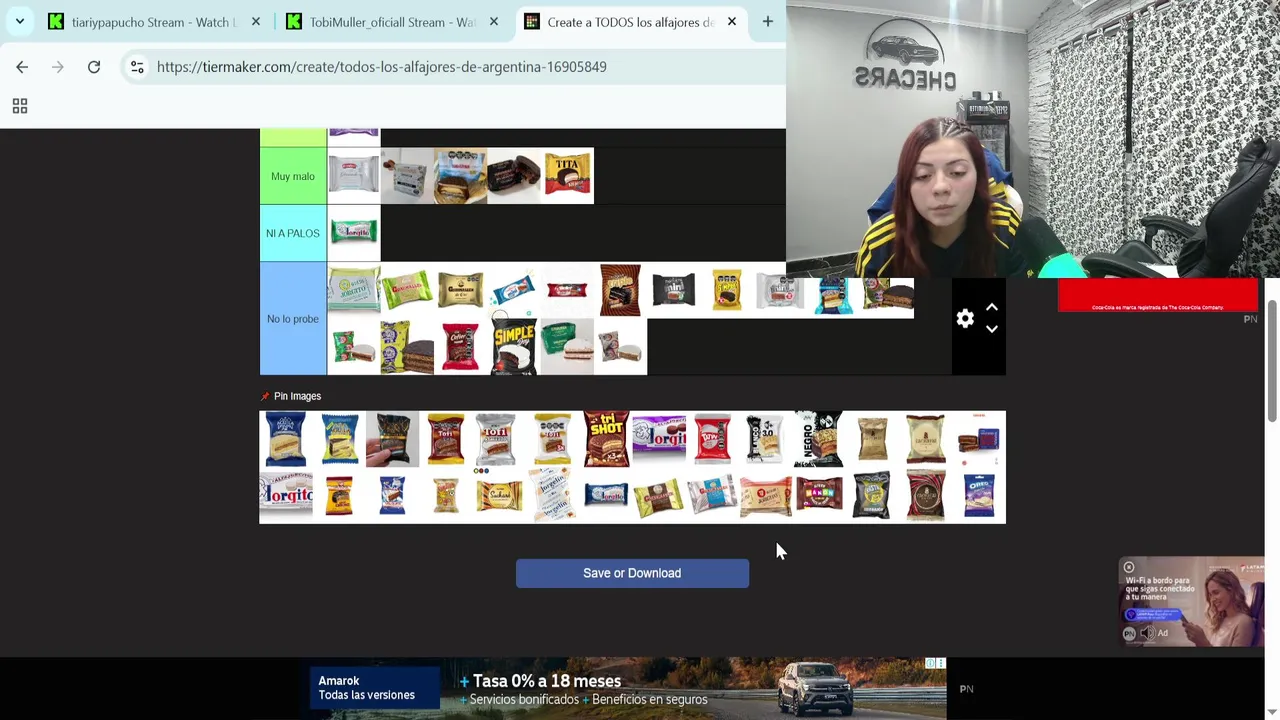
Task: View site information icon in address bar
Action: point(137,67)
